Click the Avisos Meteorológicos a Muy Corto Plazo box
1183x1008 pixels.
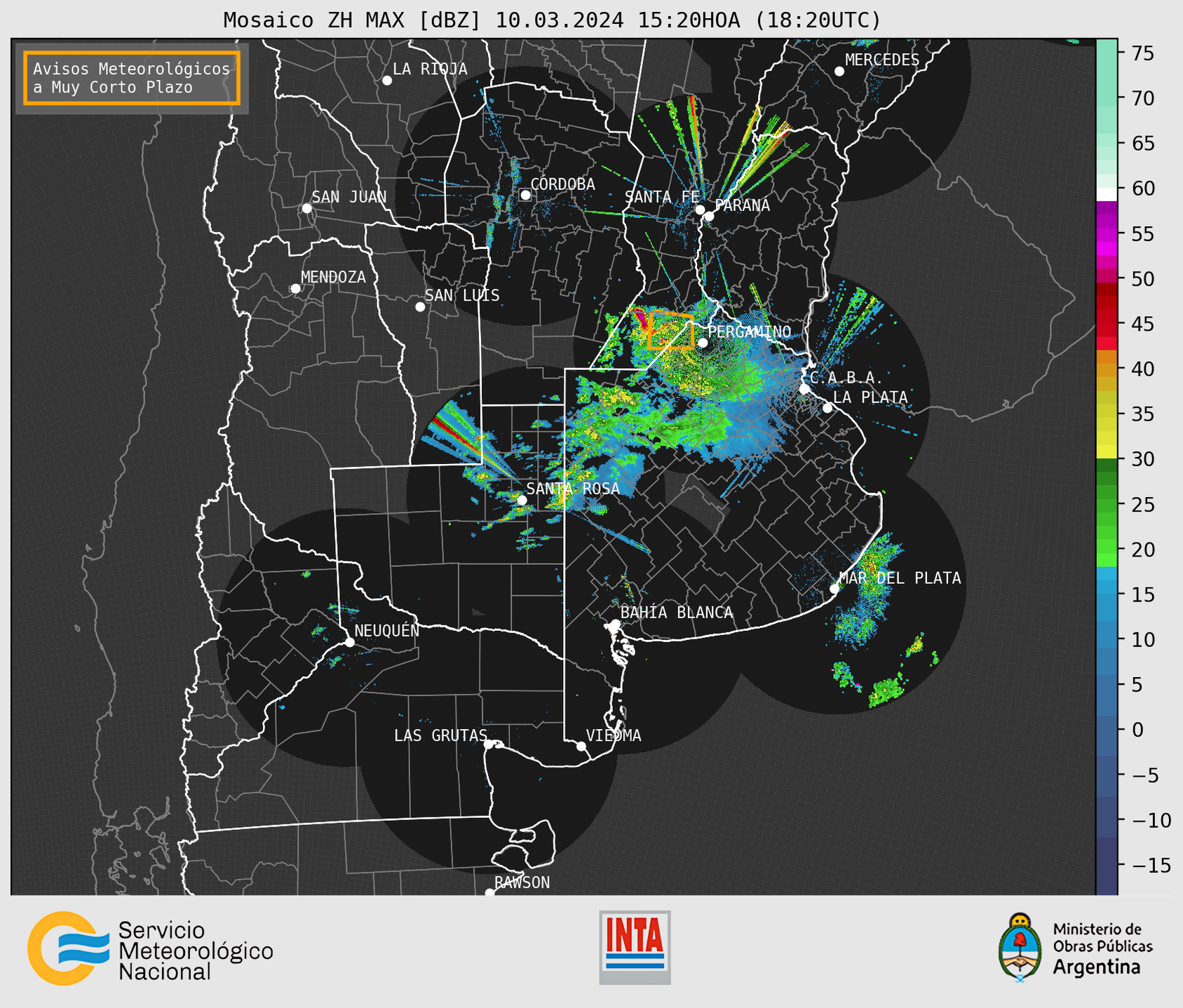pyautogui.click(x=132, y=78)
